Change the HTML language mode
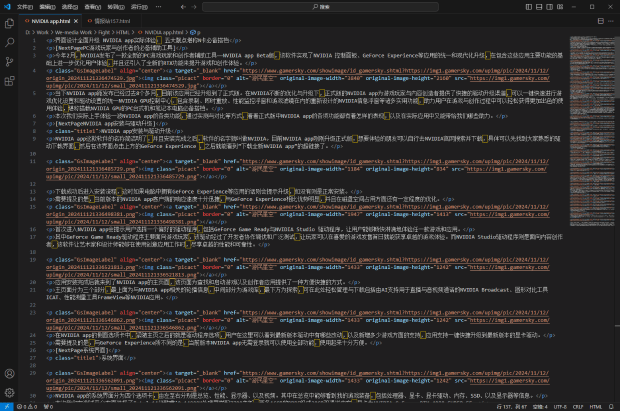 point(595,407)
